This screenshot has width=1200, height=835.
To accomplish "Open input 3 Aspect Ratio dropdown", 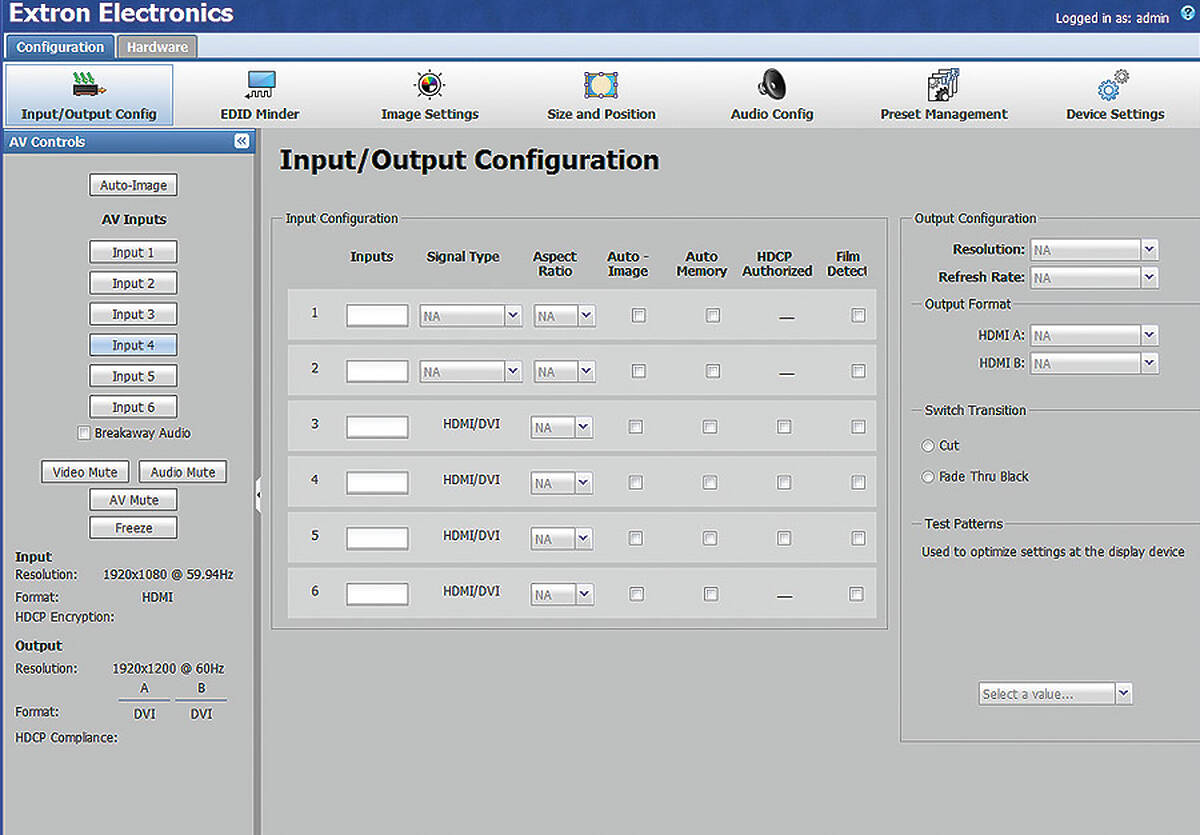I will [562, 428].
